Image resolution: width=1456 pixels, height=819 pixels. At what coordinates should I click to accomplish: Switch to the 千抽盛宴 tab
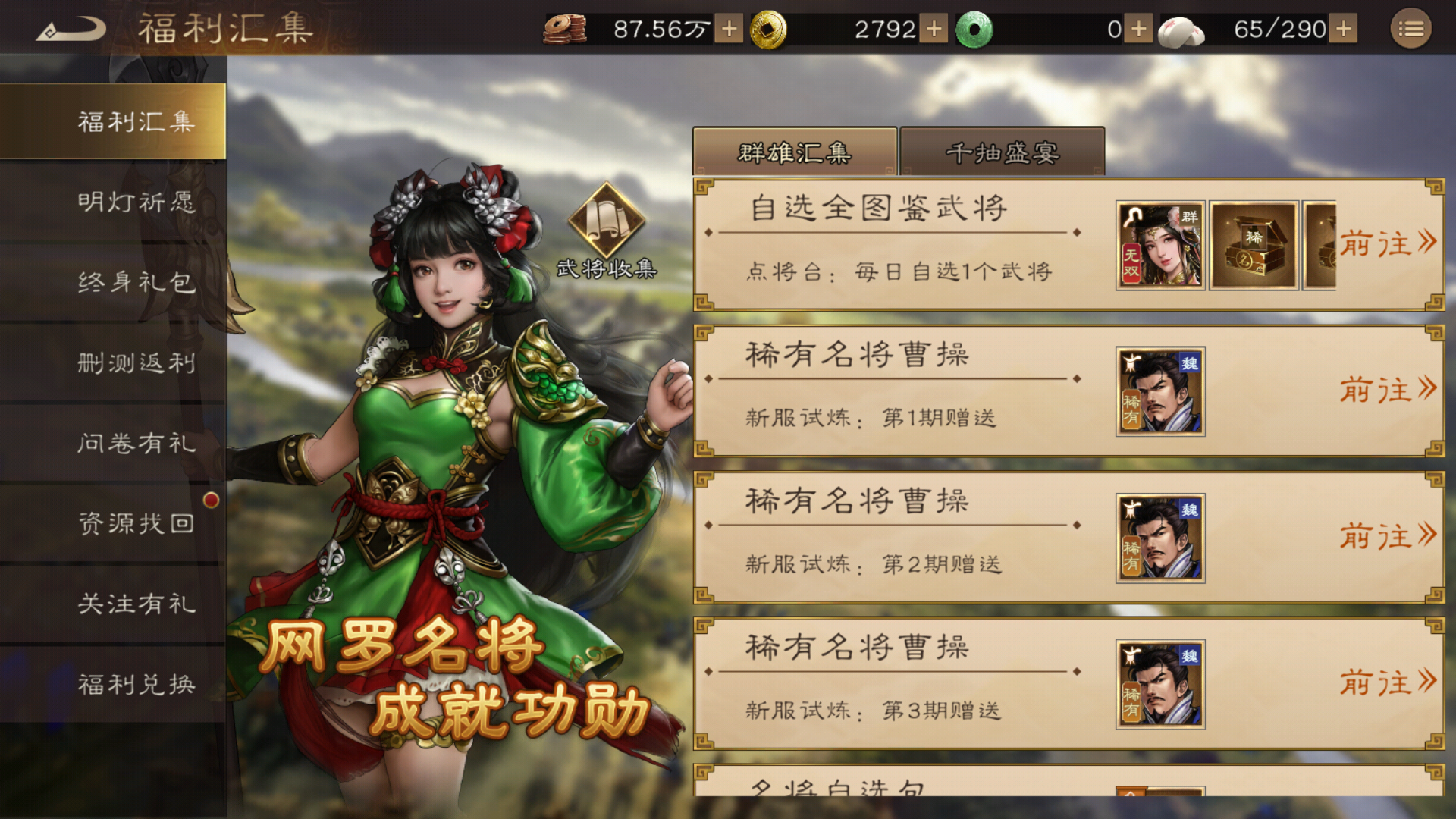tap(1002, 152)
